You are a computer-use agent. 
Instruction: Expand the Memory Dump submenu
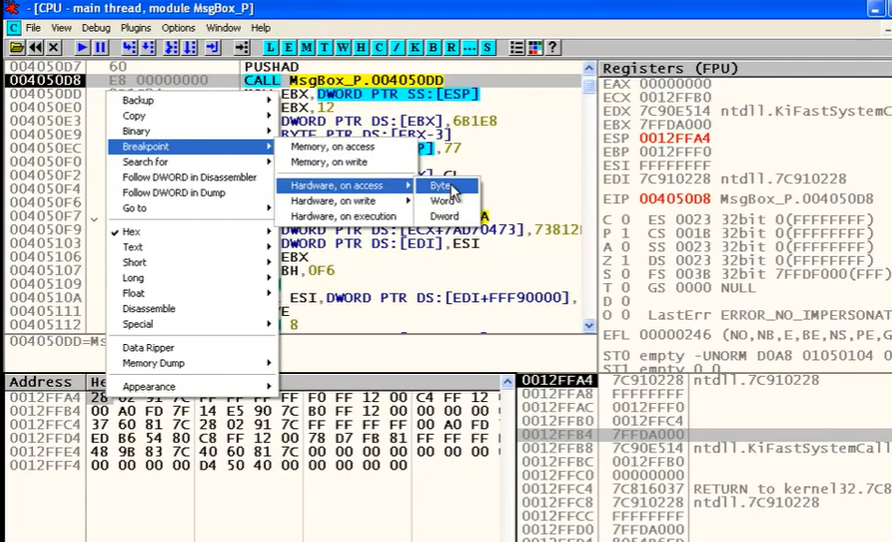(x=192, y=363)
